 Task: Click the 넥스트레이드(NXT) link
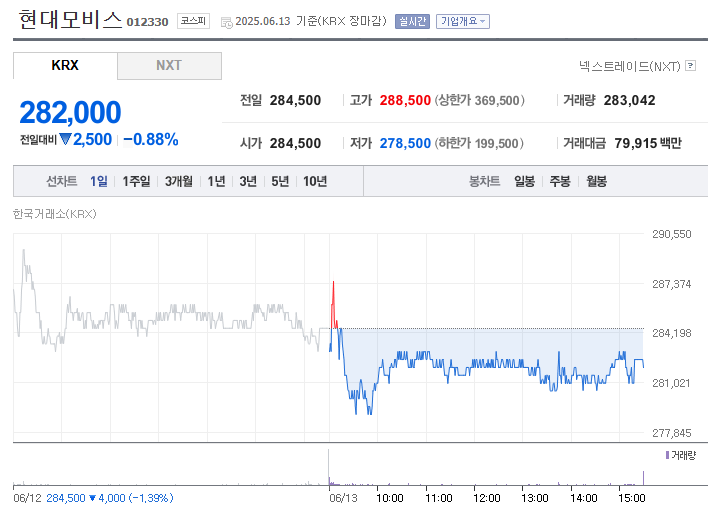[x=629, y=66]
